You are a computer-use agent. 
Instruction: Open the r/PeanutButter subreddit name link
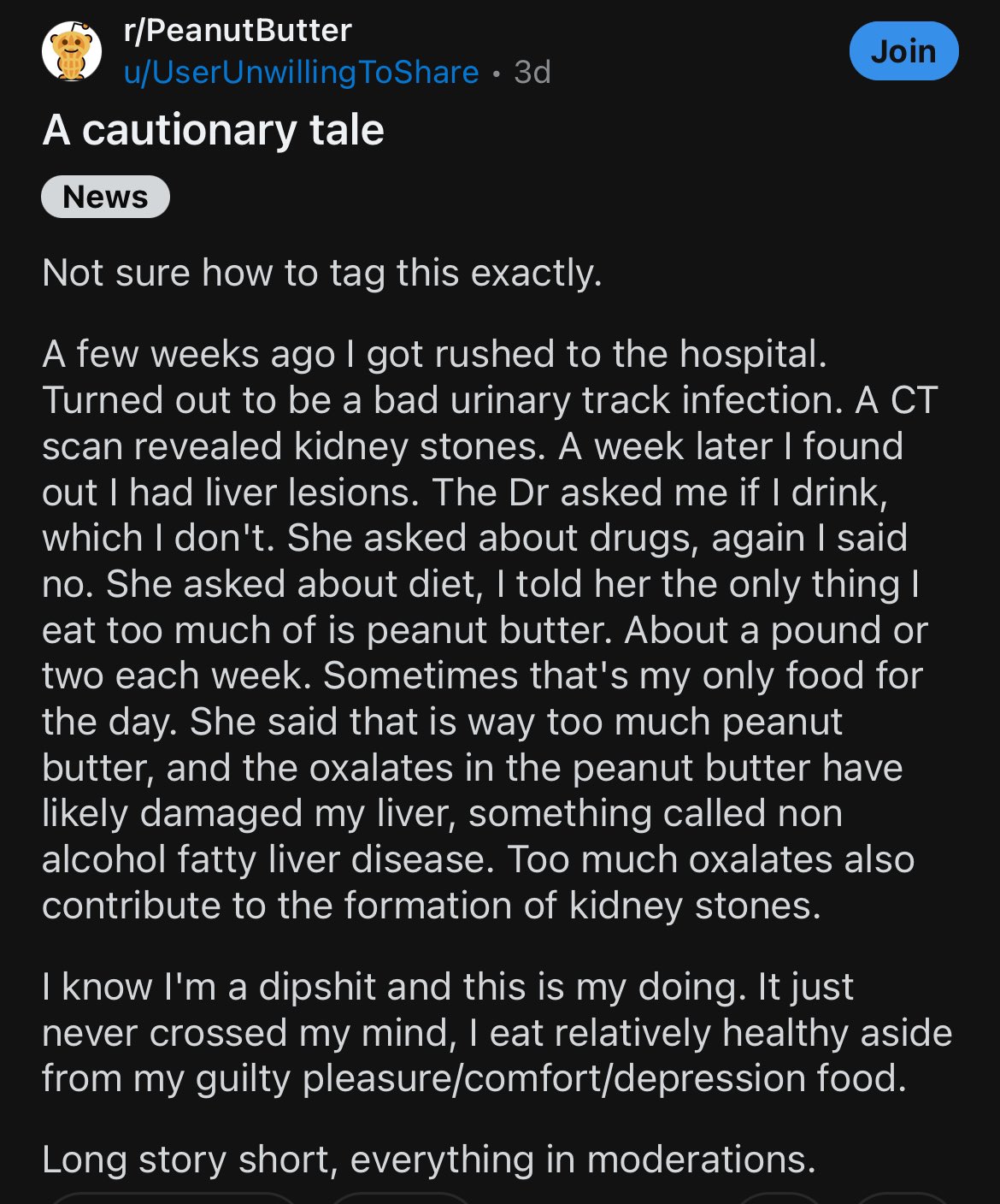click(x=238, y=31)
